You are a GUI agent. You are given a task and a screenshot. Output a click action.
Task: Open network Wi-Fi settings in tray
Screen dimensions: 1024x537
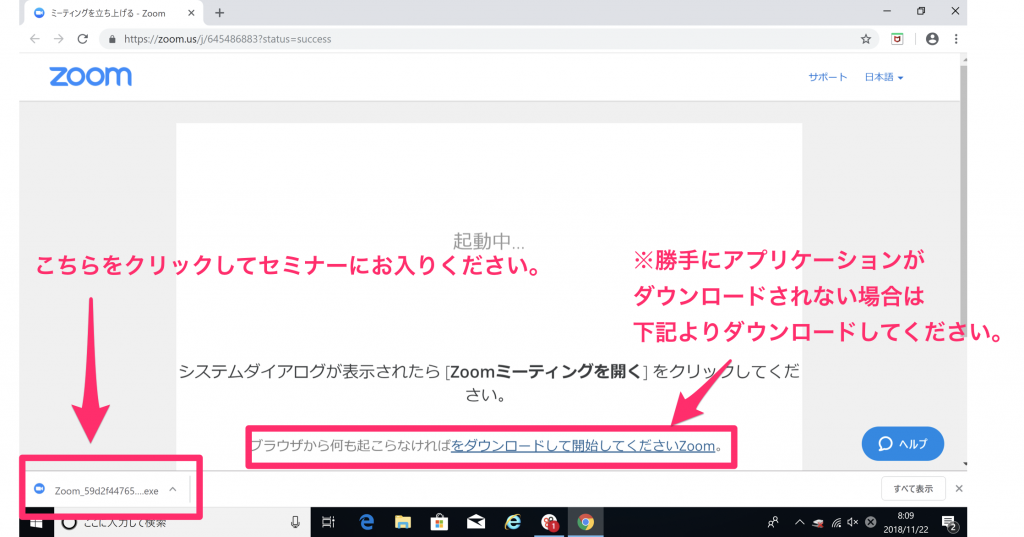pyautogui.click(x=836, y=522)
